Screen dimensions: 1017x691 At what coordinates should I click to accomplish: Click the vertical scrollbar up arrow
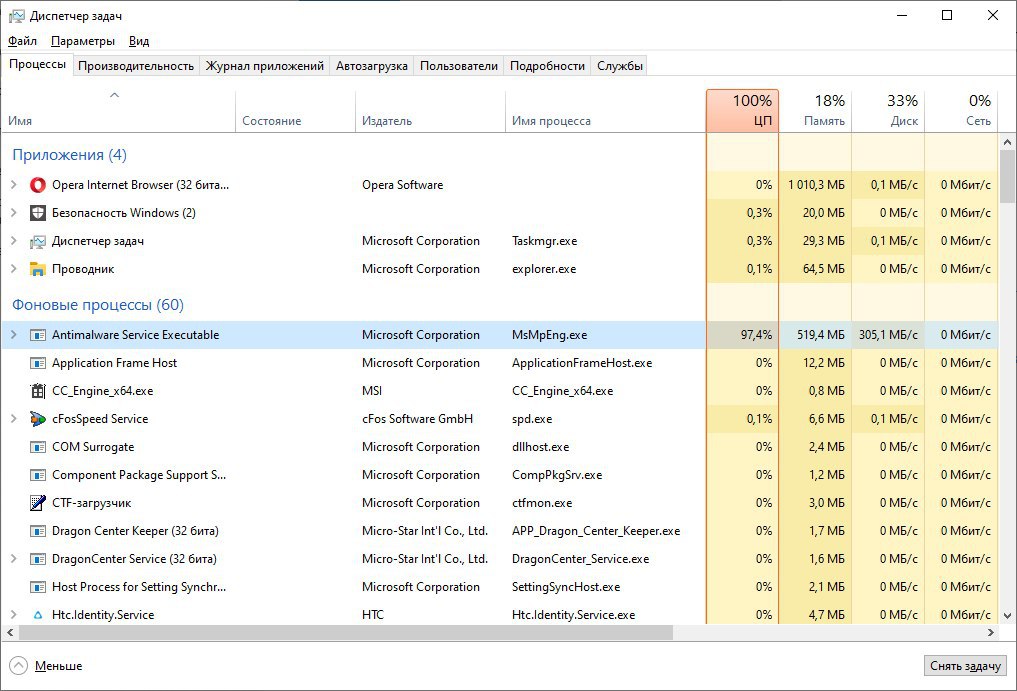1007,141
